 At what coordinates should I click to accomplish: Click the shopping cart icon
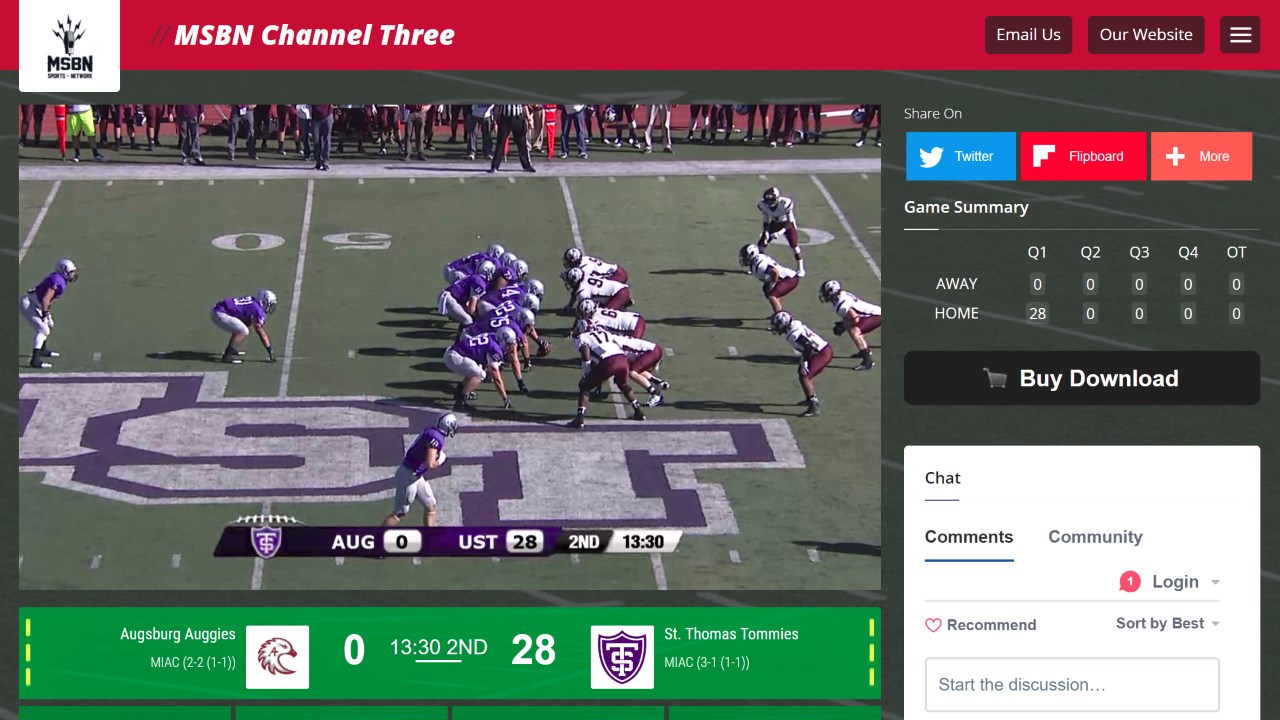[x=994, y=378]
